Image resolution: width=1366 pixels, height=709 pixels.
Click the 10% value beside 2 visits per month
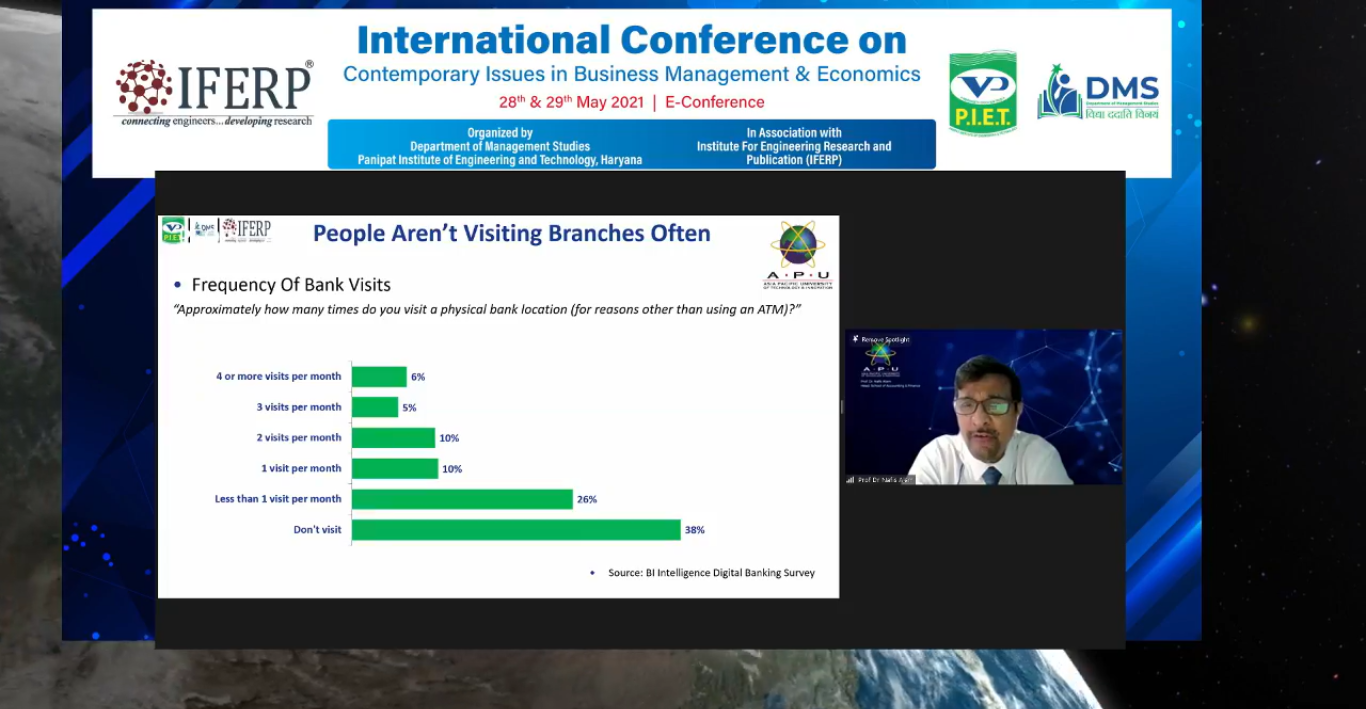449,438
